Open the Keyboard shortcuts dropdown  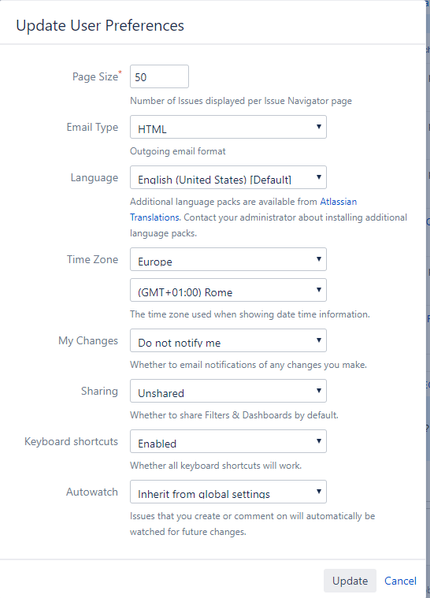pyautogui.click(x=228, y=441)
